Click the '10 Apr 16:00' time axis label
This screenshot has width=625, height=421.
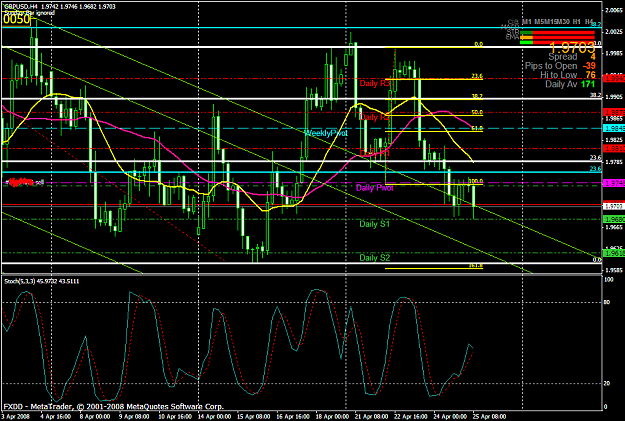[174, 417]
